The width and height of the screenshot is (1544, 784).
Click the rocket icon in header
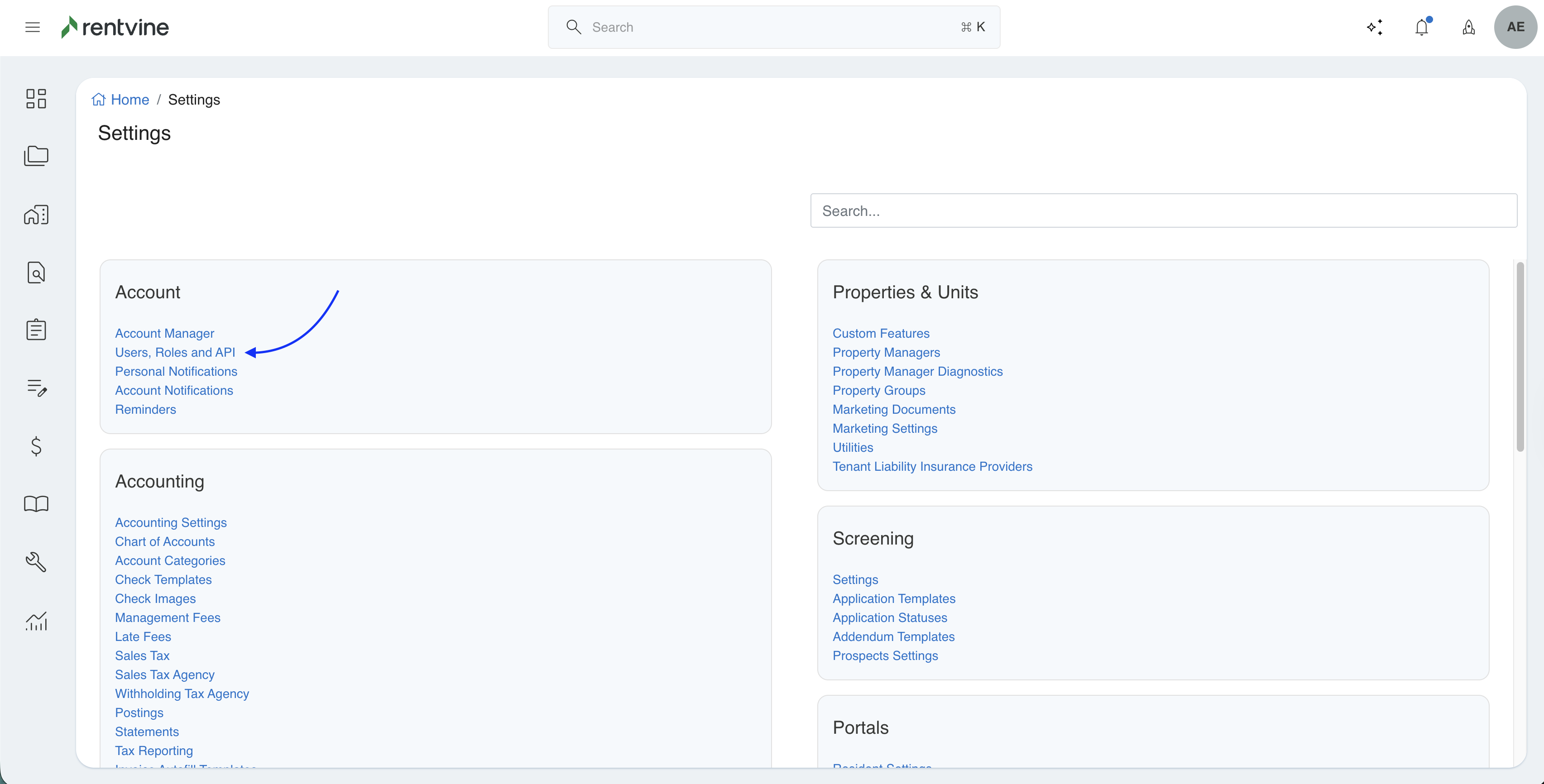(x=1468, y=27)
